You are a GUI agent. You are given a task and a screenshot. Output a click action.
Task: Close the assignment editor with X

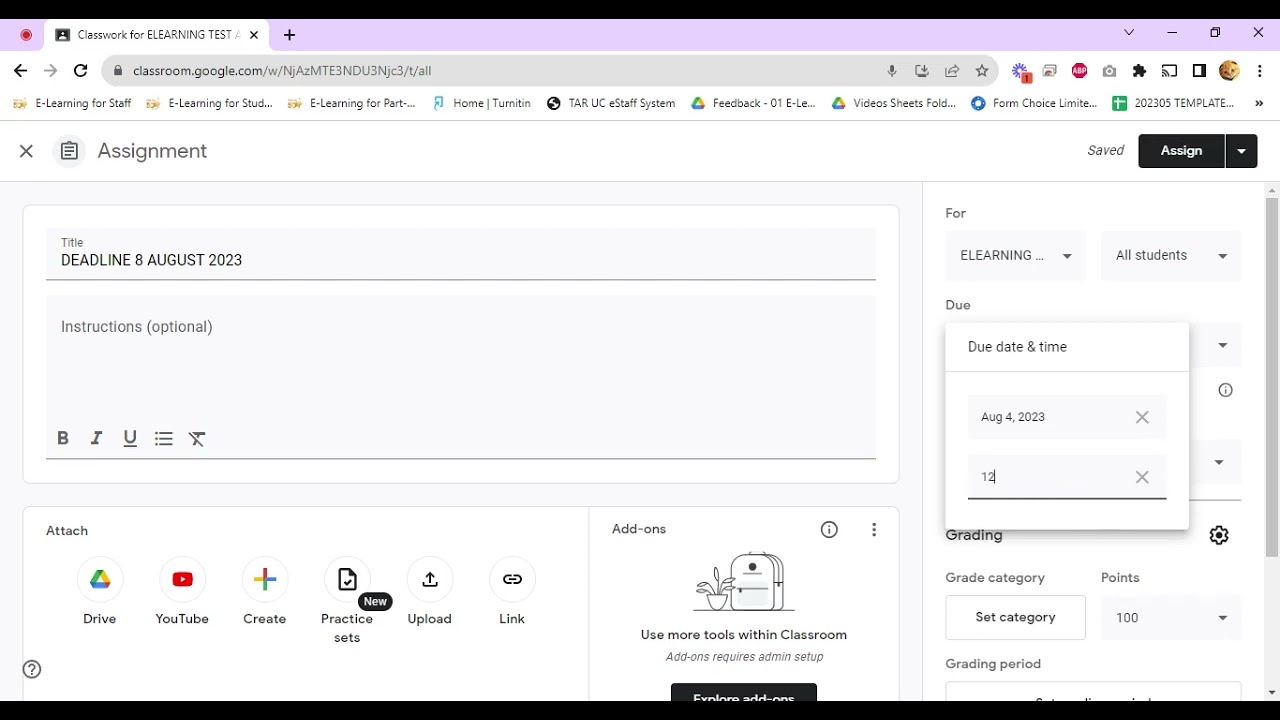(x=26, y=151)
